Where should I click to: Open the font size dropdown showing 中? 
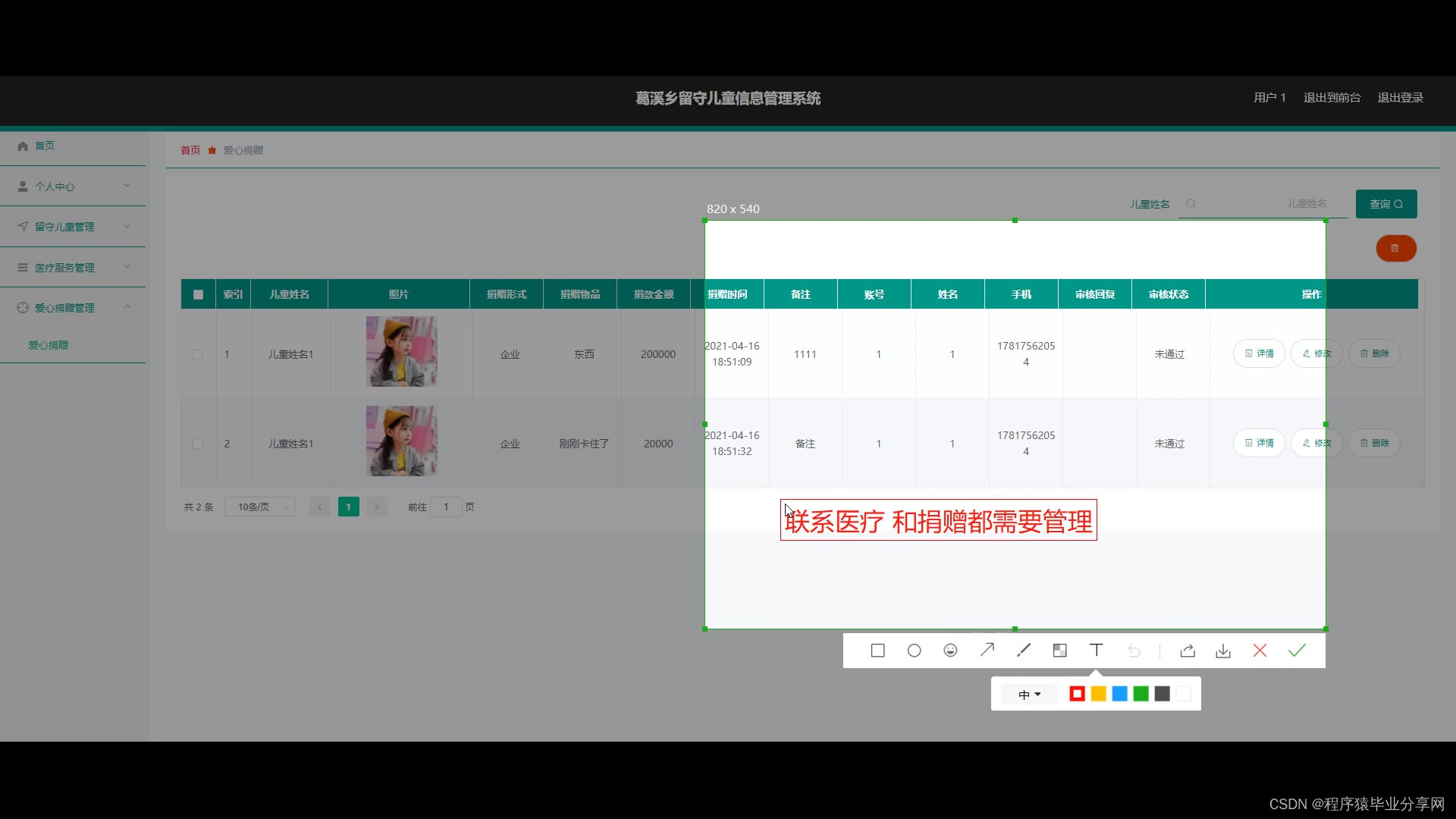[1029, 694]
